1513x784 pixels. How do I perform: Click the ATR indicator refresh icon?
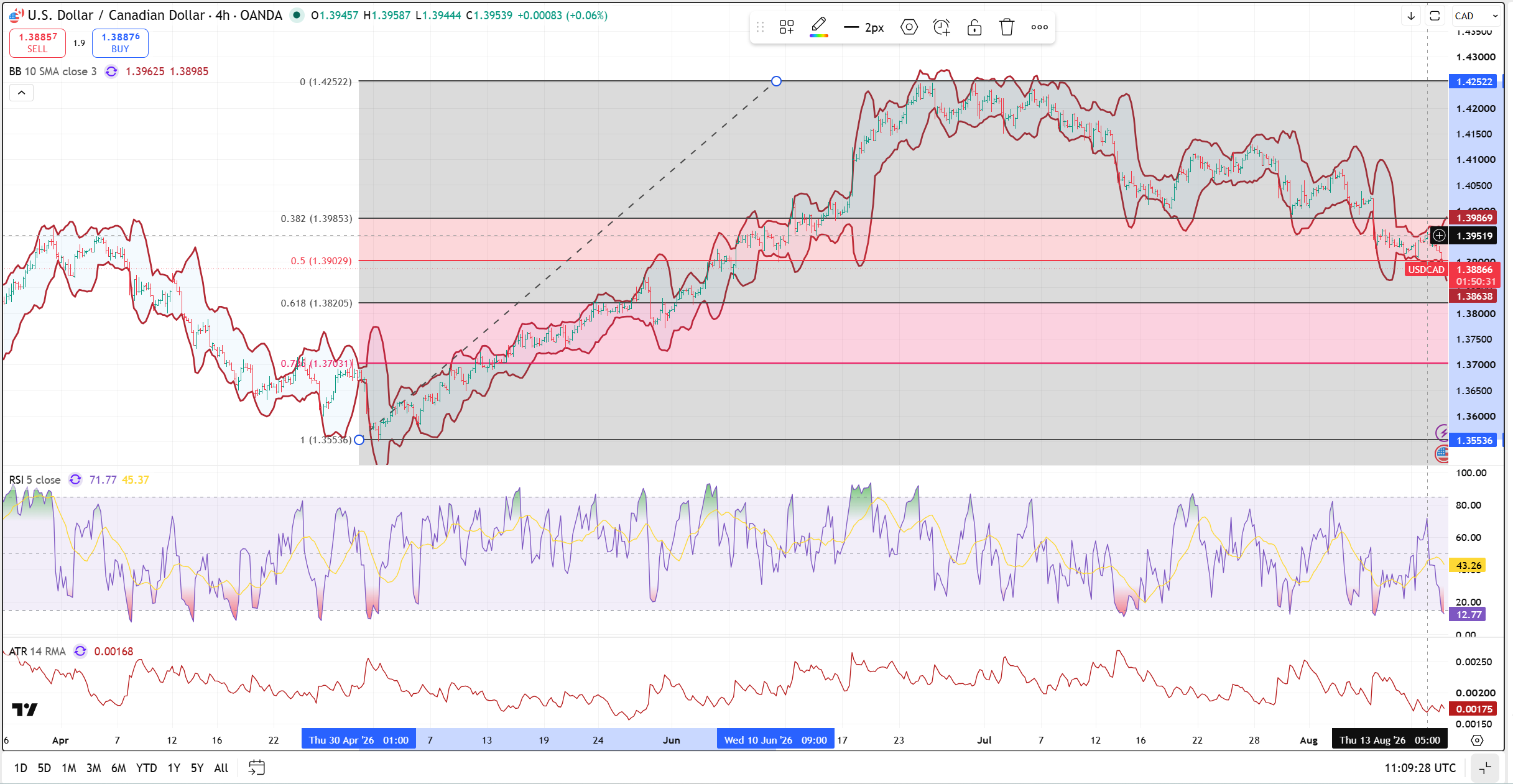(x=80, y=652)
